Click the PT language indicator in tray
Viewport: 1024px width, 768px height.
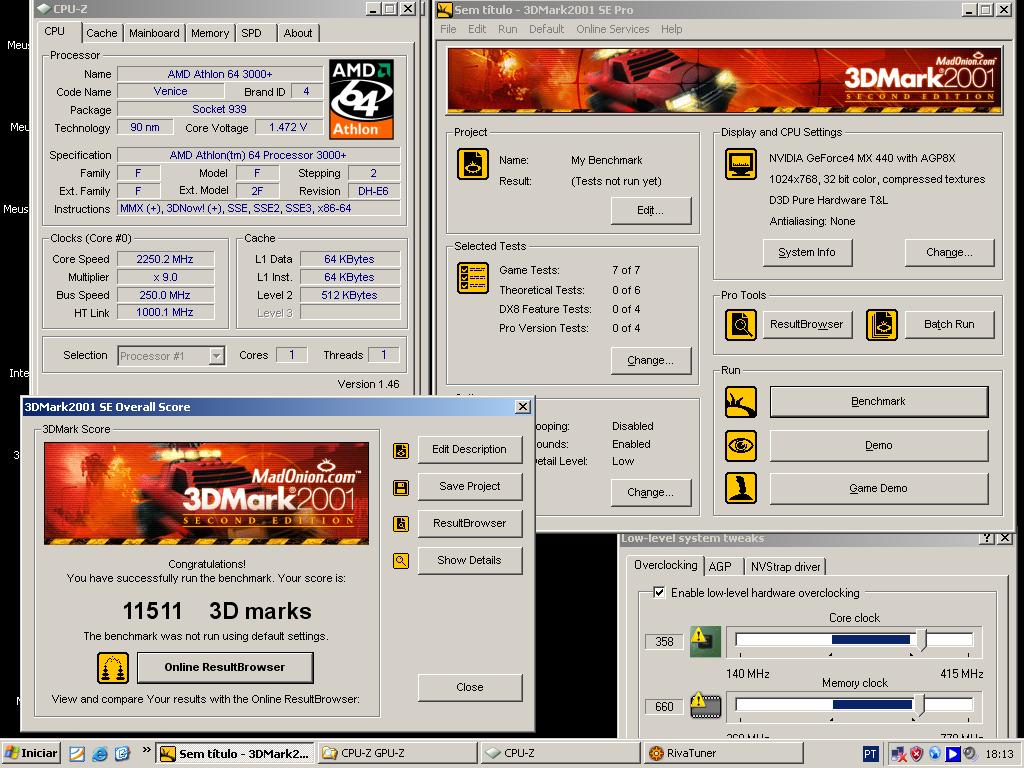pyautogui.click(x=870, y=754)
